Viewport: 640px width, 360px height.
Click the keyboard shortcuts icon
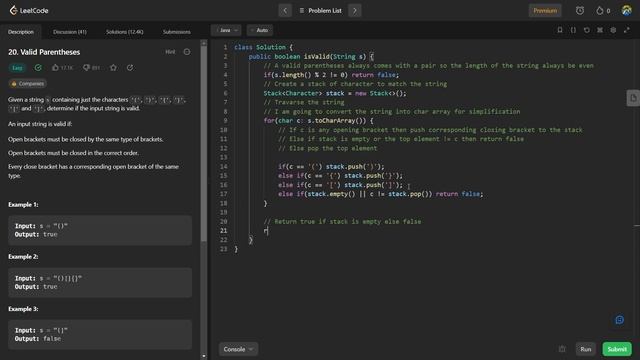coord(600,30)
